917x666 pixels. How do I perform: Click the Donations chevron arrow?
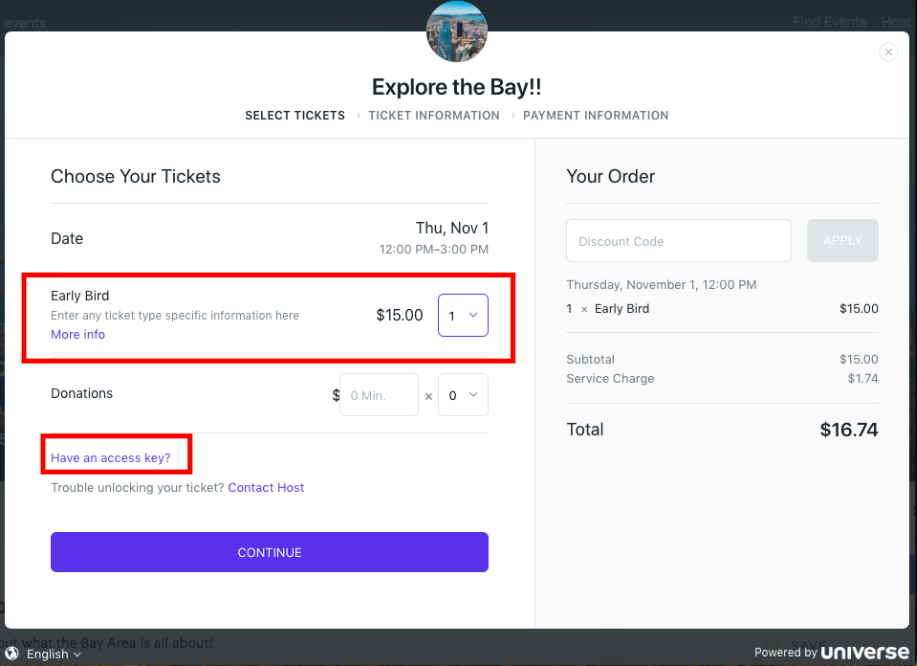[x=473, y=395]
